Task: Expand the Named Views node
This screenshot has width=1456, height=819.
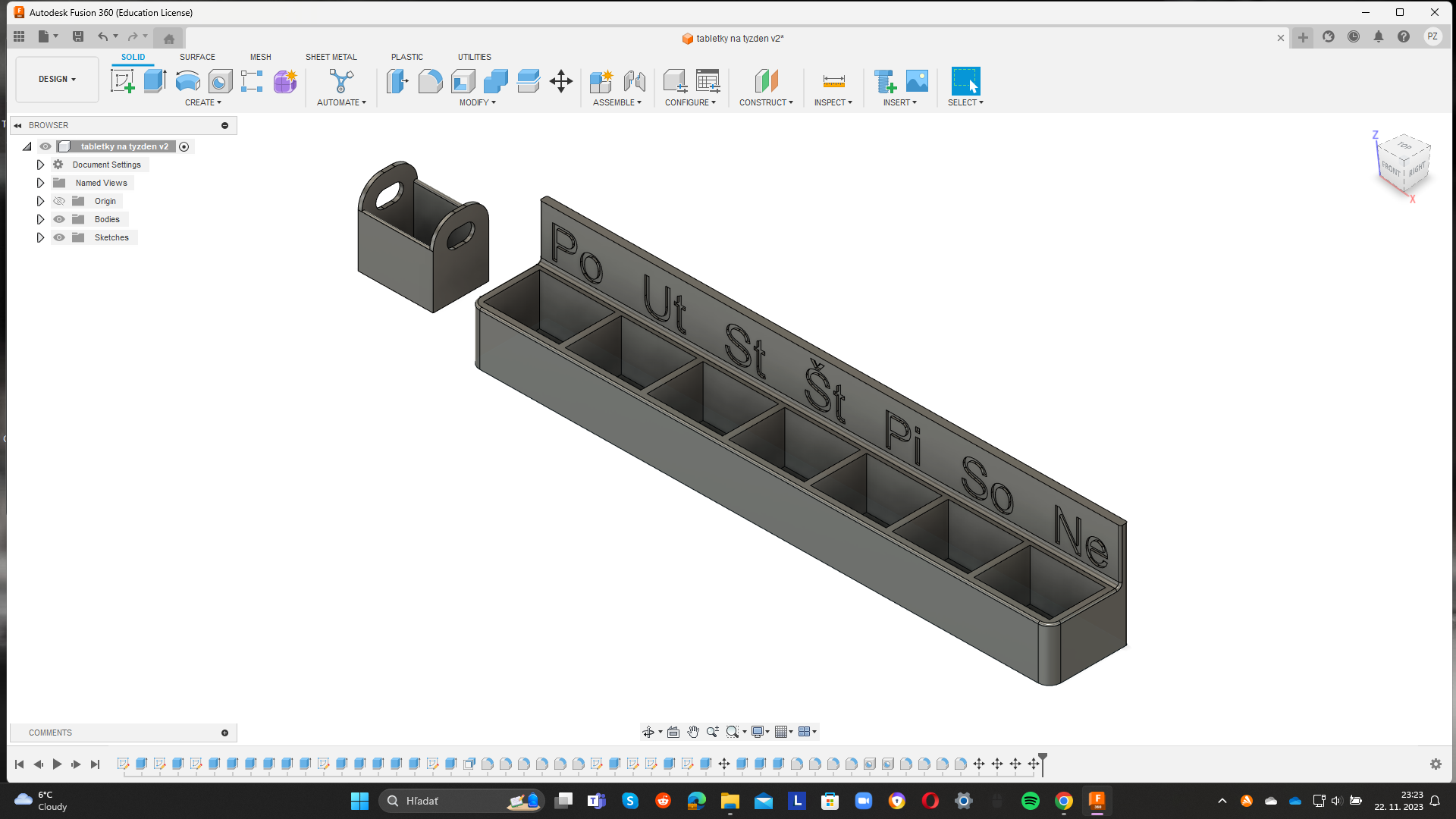Action: click(x=41, y=183)
